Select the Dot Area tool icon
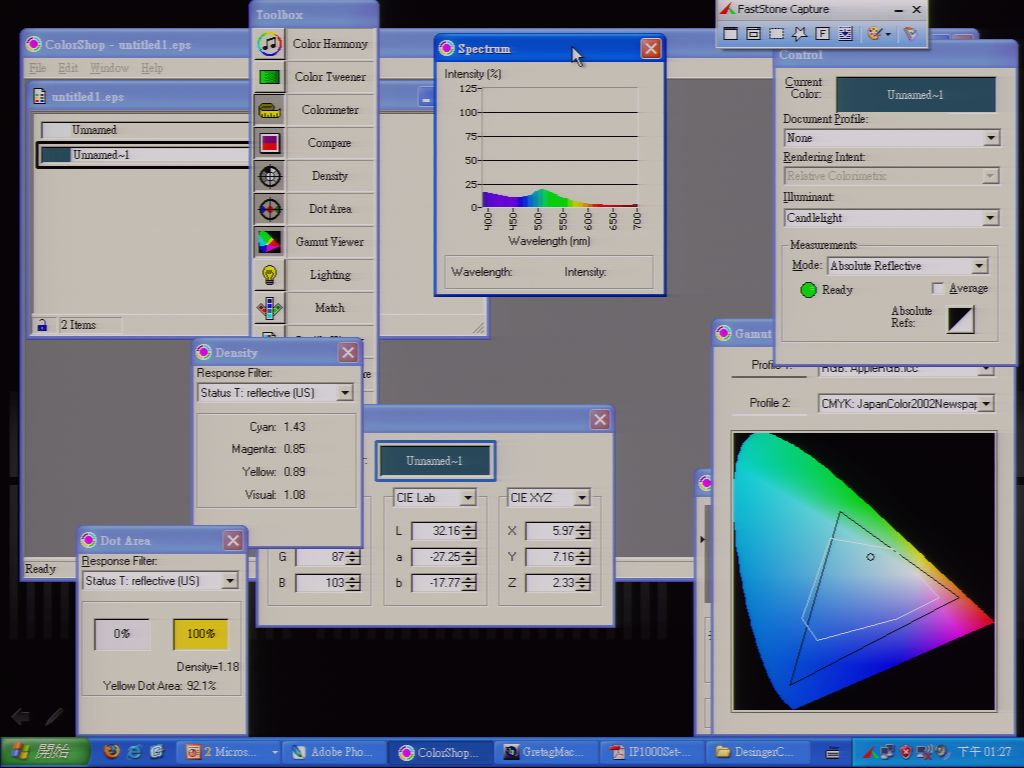This screenshot has height=768, width=1024. pyautogui.click(x=269, y=209)
